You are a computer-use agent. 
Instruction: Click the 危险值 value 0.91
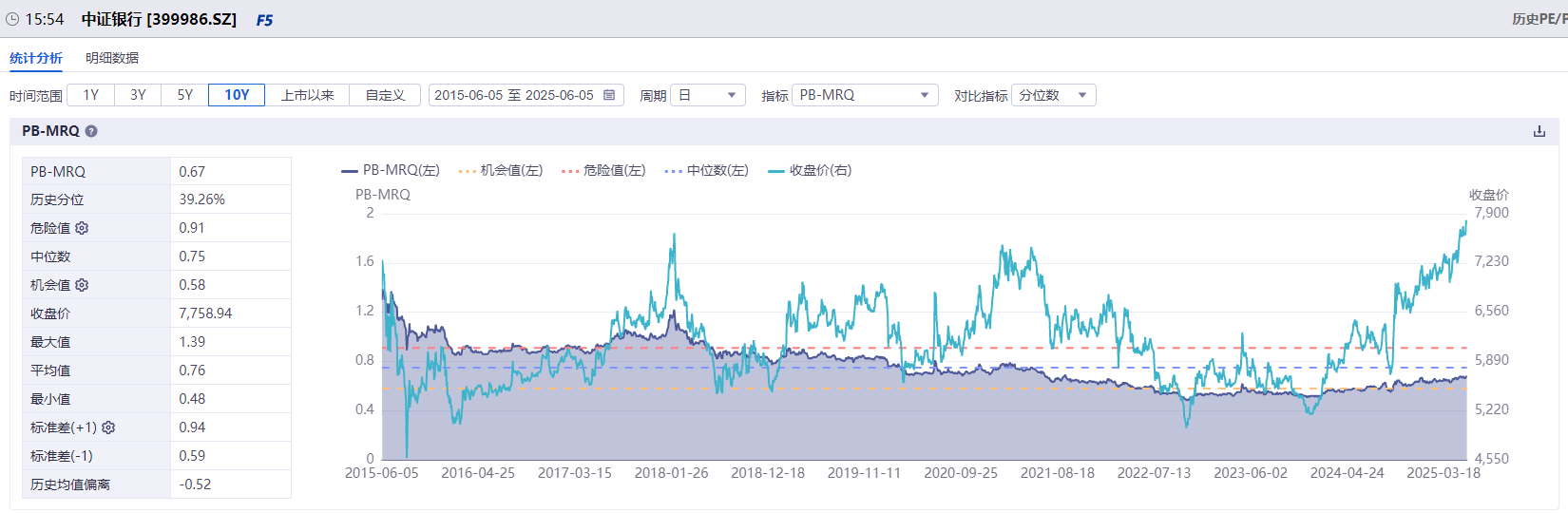(192, 228)
